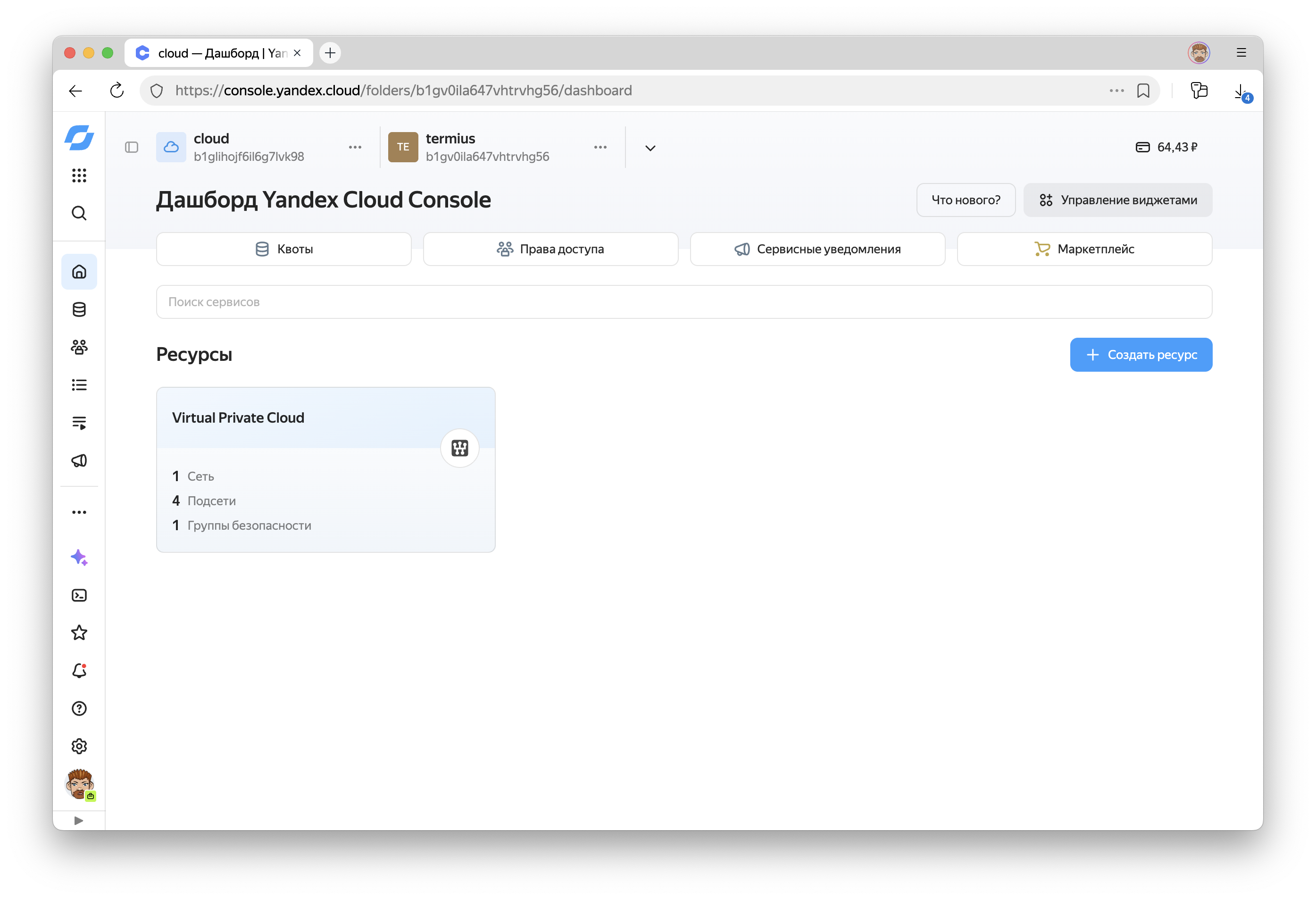The width and height of the screenshot is (1316, 900).
Task: Expand the sidebar with bottom arrow
Action: [79, 821]
